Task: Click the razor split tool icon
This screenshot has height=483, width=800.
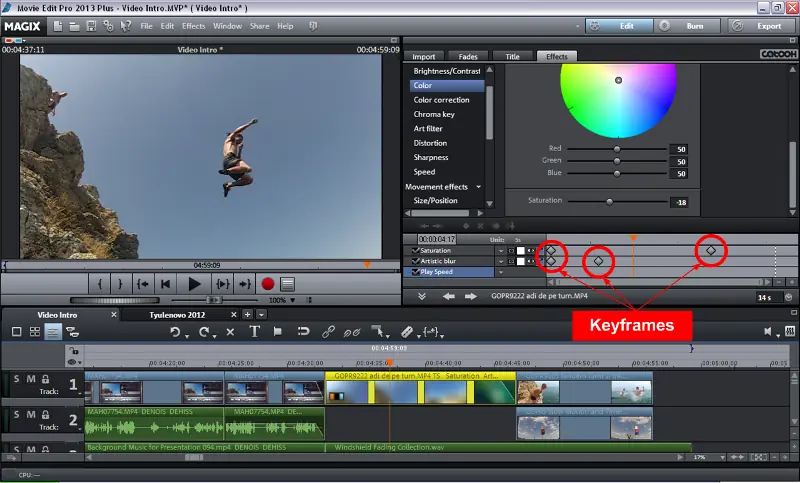Action: click(406, 332)
